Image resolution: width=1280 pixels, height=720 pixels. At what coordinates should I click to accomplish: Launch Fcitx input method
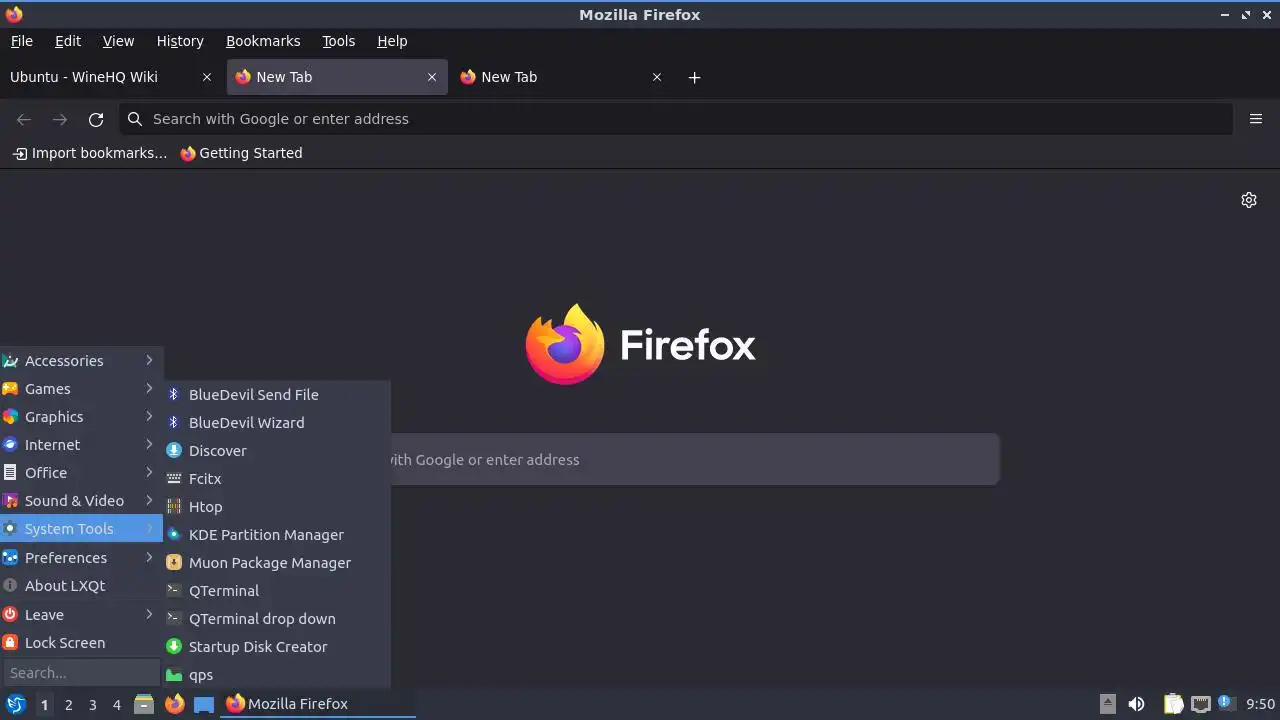tap(277, 478)
